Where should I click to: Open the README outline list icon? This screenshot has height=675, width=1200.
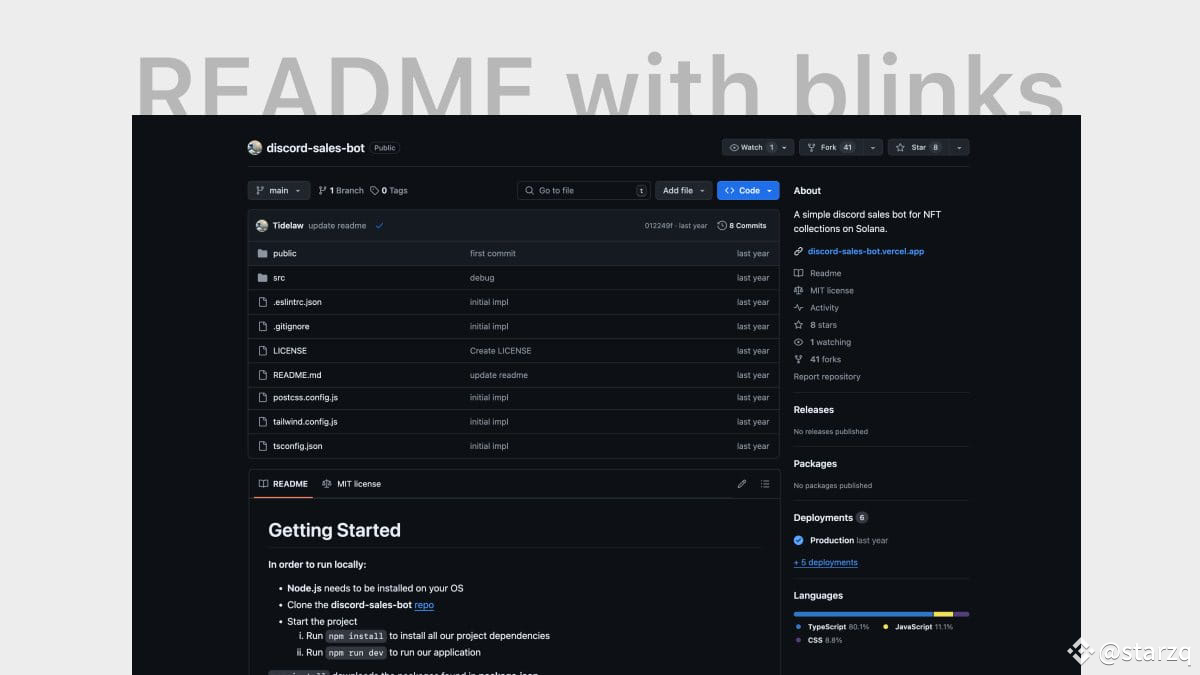[765, 484]
